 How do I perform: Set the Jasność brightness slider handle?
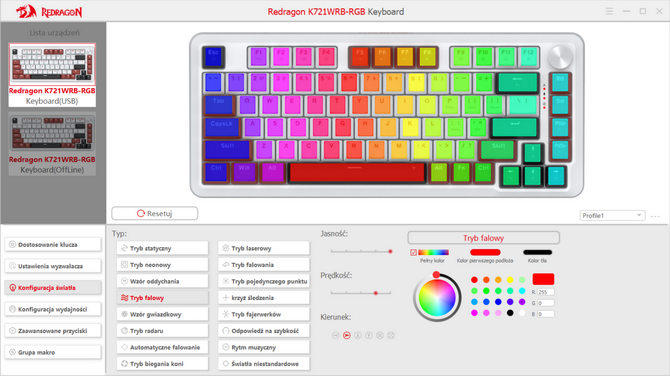390,251
